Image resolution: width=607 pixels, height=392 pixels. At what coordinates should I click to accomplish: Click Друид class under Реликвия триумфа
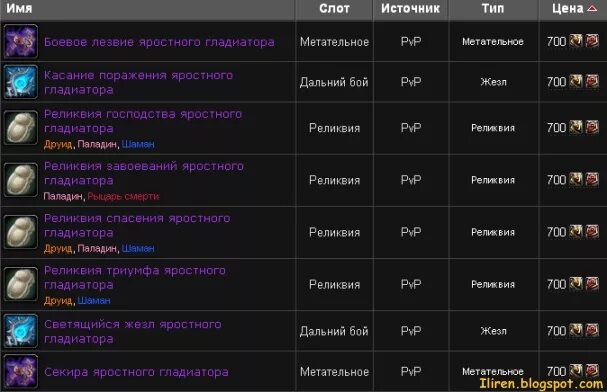58,301
